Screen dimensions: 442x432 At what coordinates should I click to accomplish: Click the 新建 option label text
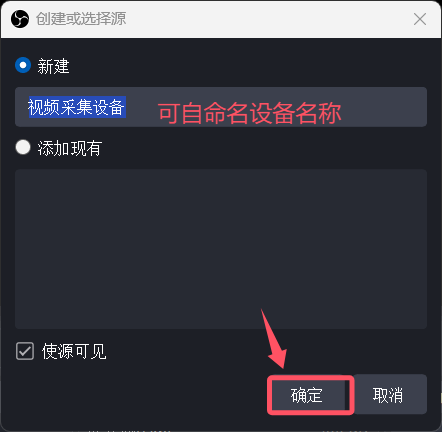(x=53, y=66)
